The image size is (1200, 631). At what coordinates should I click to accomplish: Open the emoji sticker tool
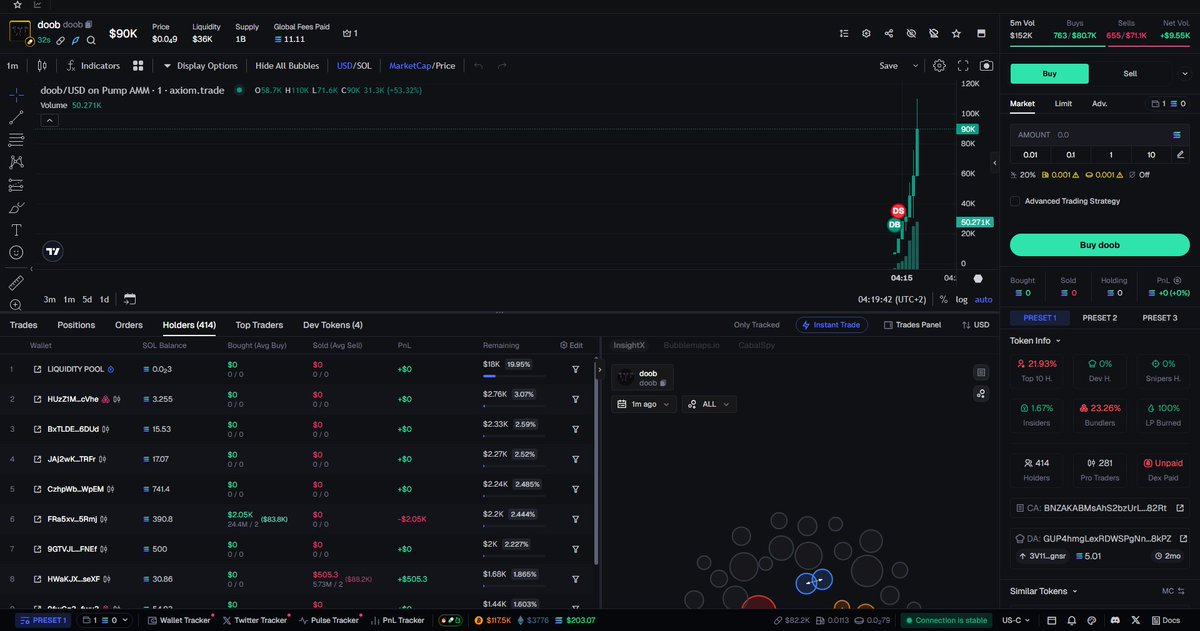tap(16, 253)
